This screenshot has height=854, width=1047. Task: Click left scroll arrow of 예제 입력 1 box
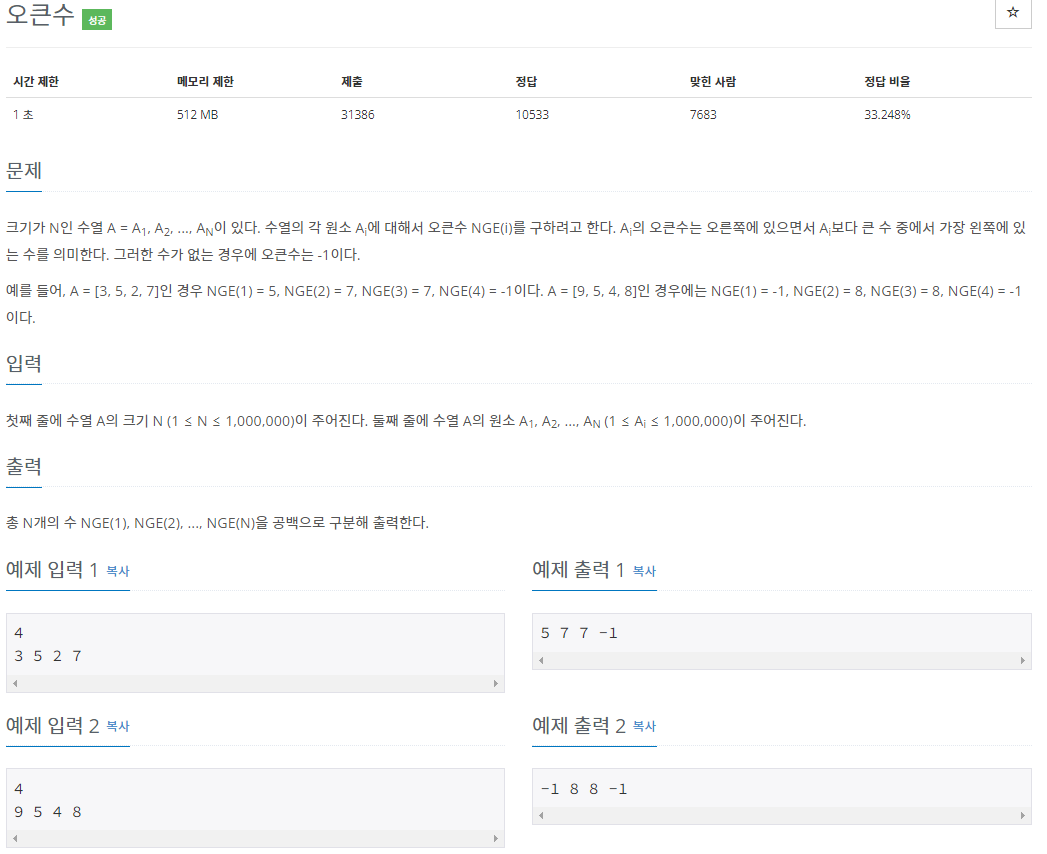[15, 683]
